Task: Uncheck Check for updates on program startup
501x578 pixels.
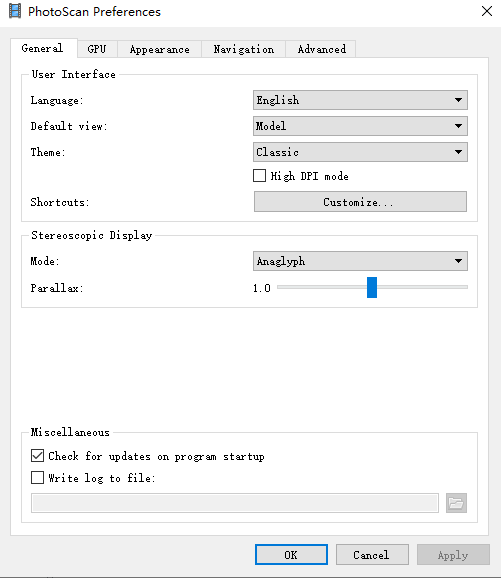Action: (37, 456)
